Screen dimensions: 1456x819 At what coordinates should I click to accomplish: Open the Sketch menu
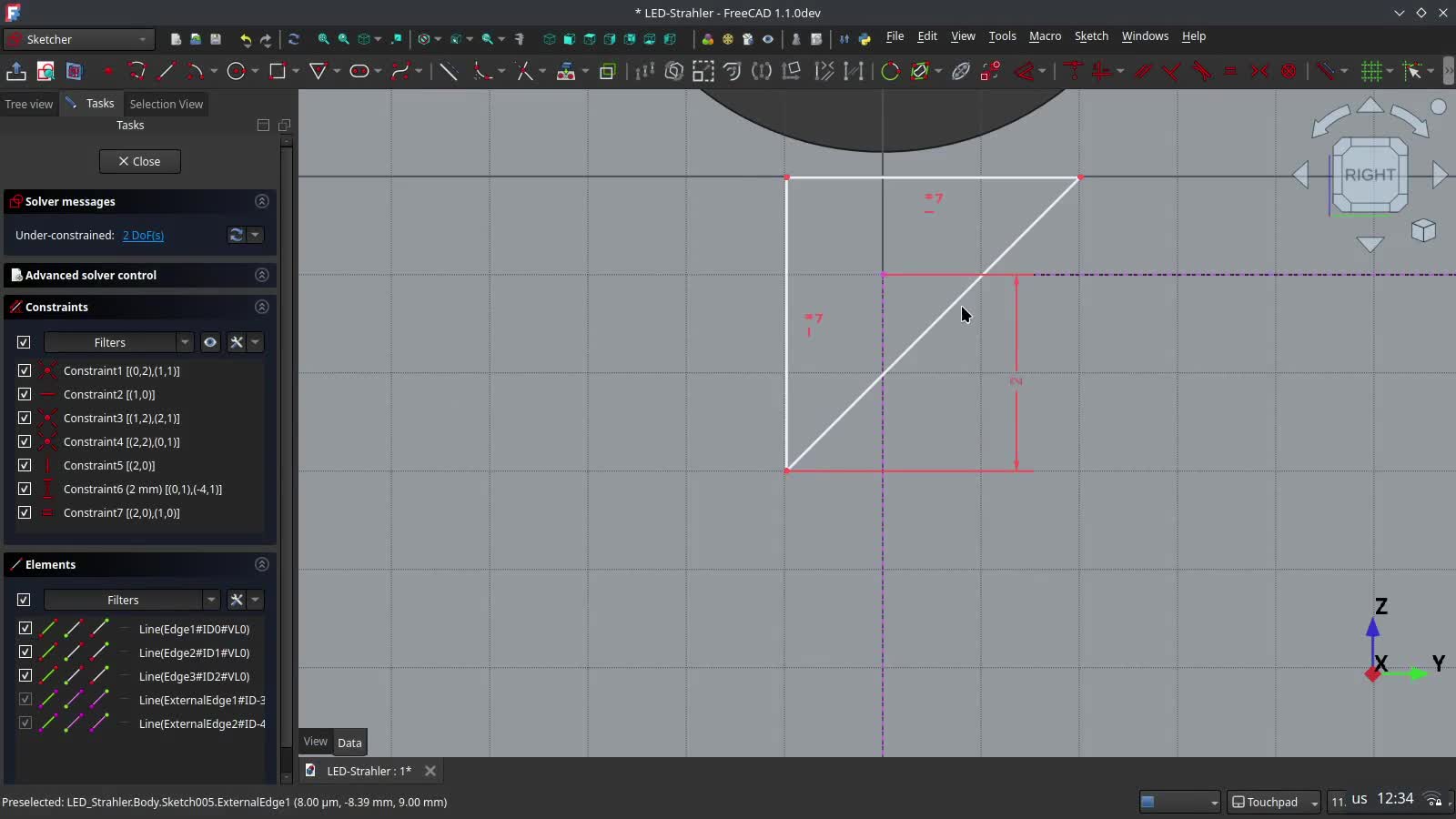pyautogui.click(x=1091, y=36)
